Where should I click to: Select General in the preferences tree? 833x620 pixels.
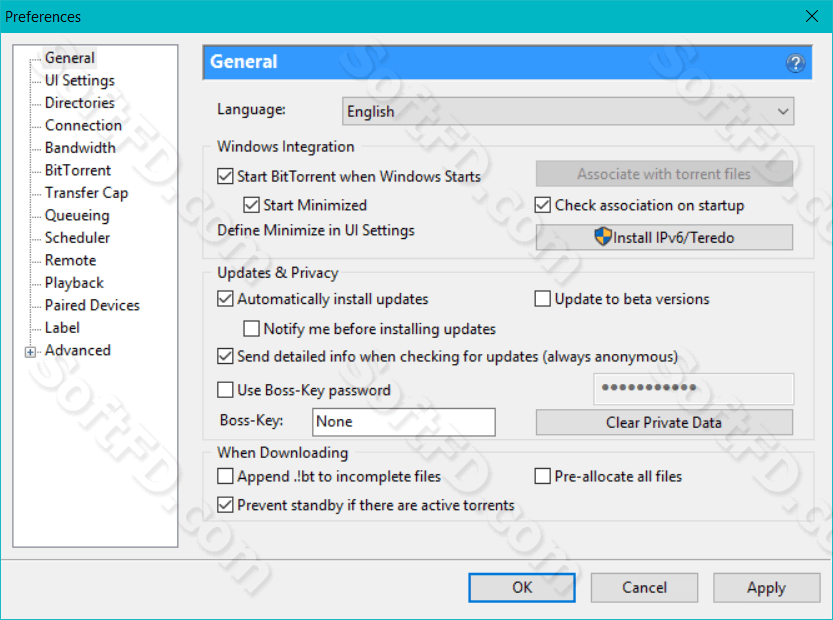(x=70, y=57)
